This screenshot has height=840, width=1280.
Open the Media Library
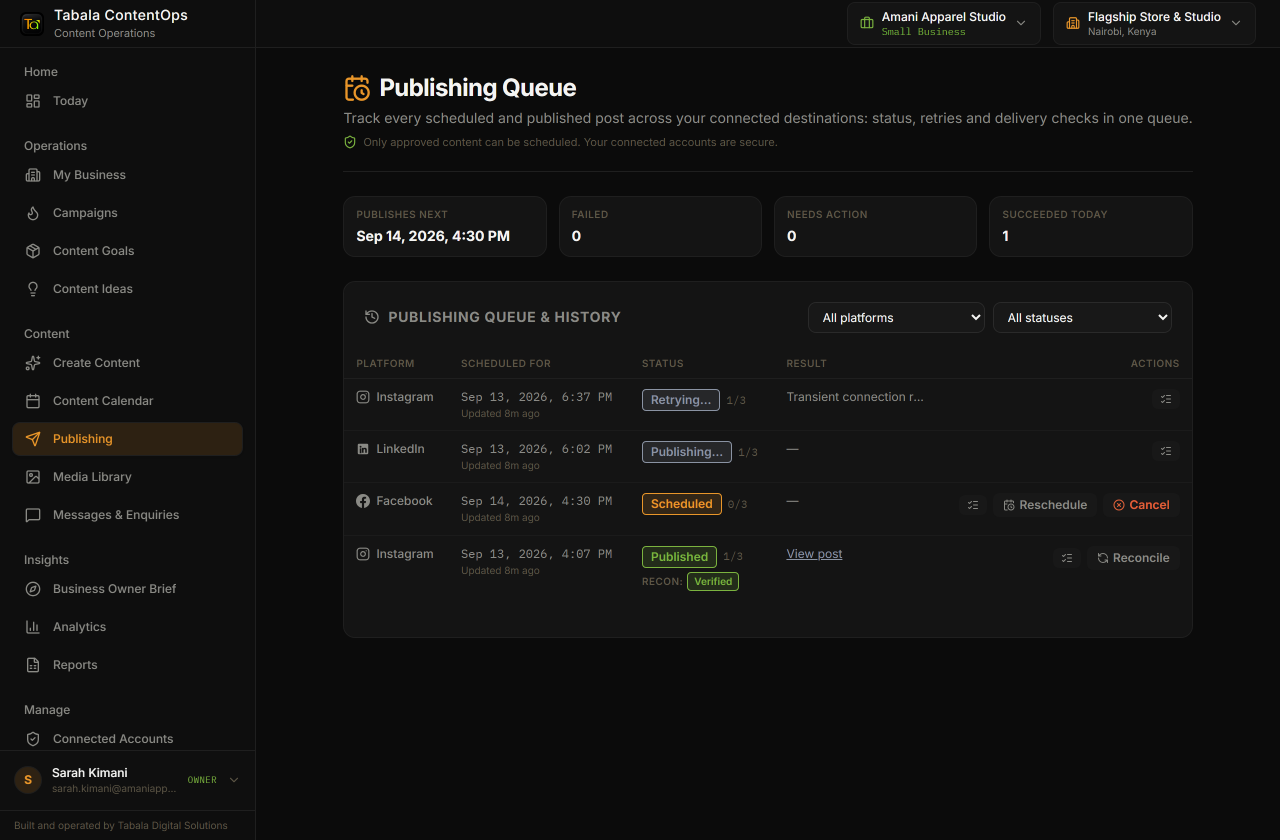click(x=127, y=477)
